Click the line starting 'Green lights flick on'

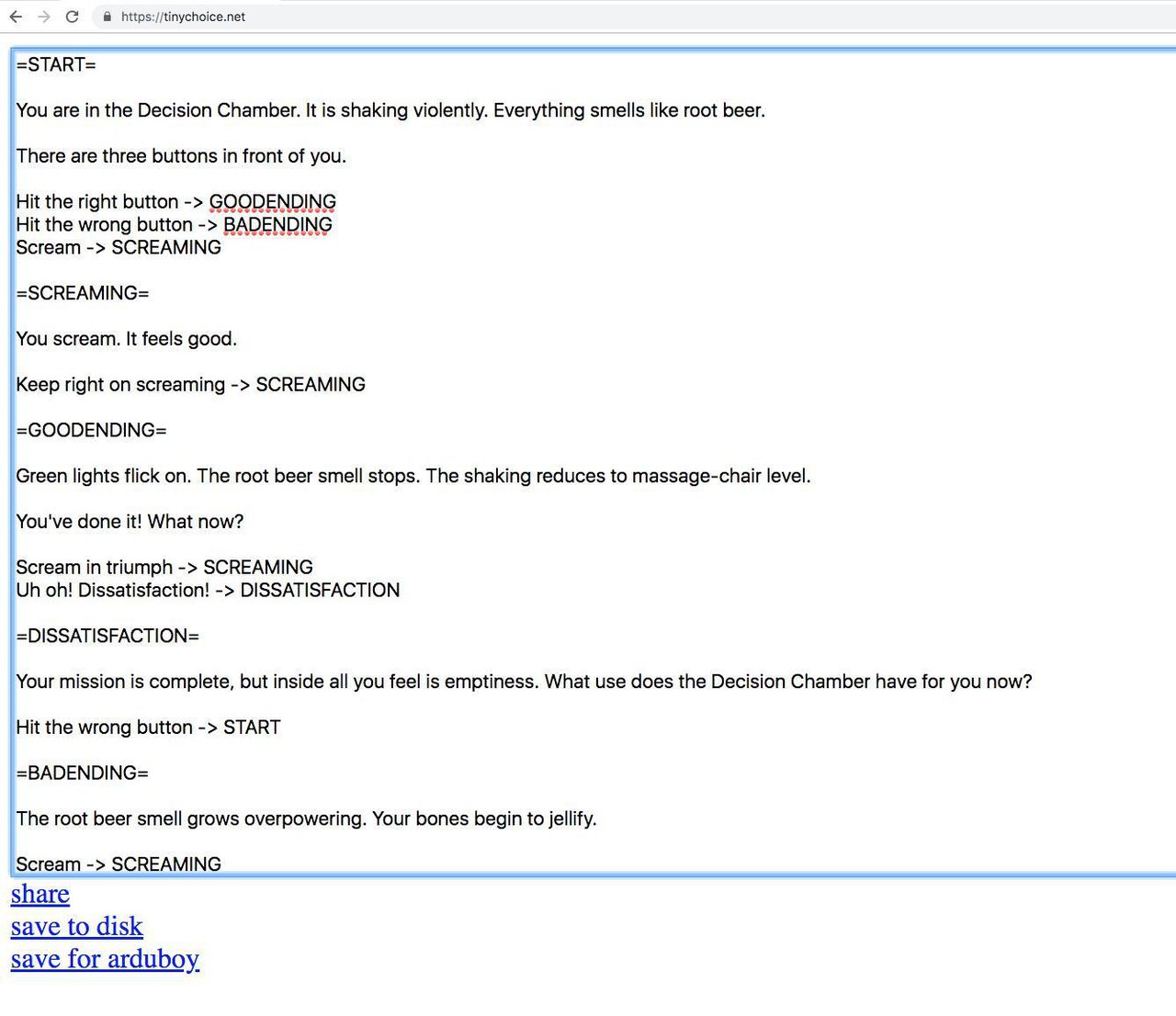(x=413, y=476)
